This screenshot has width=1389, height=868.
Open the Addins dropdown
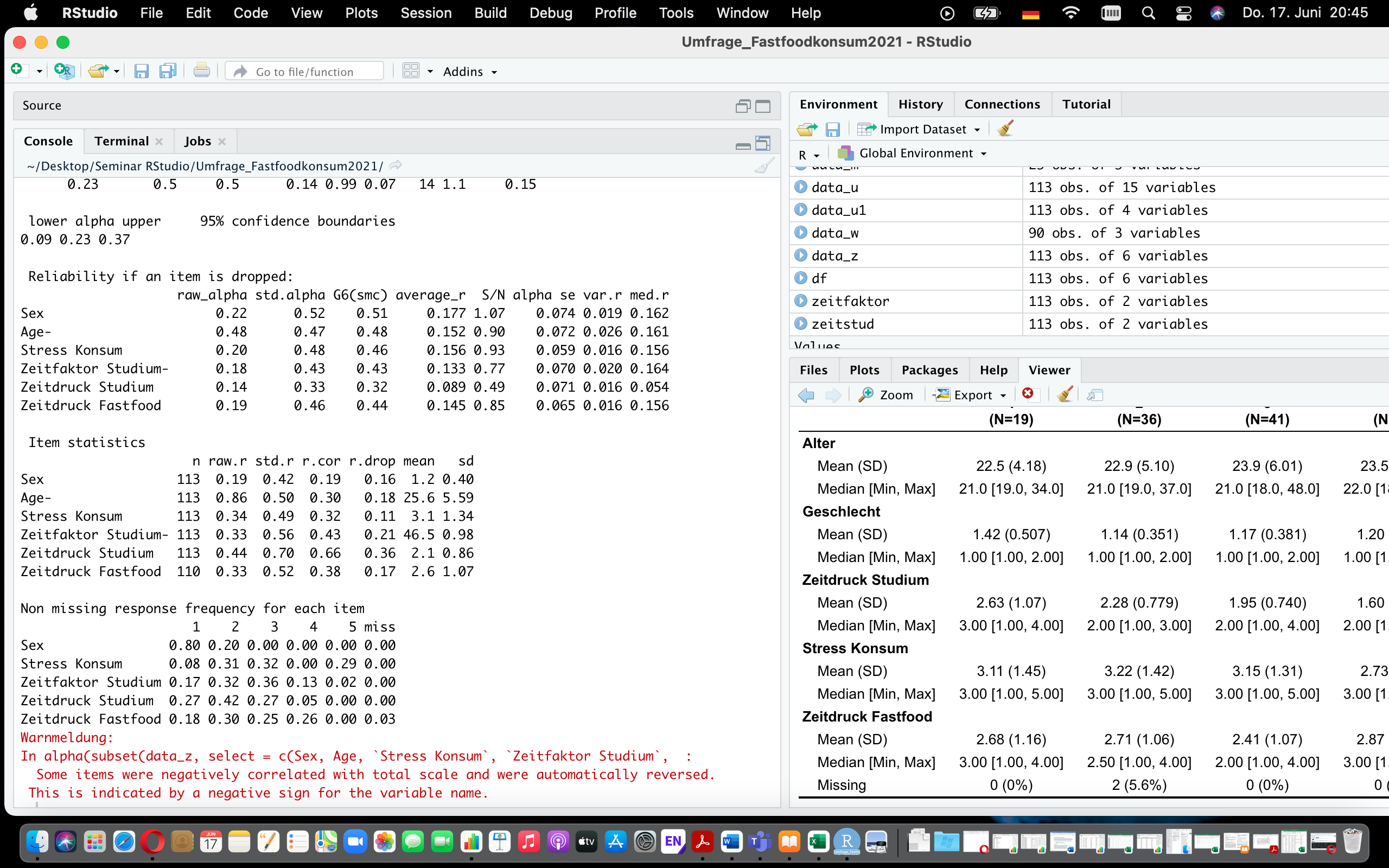pos(469,72)
